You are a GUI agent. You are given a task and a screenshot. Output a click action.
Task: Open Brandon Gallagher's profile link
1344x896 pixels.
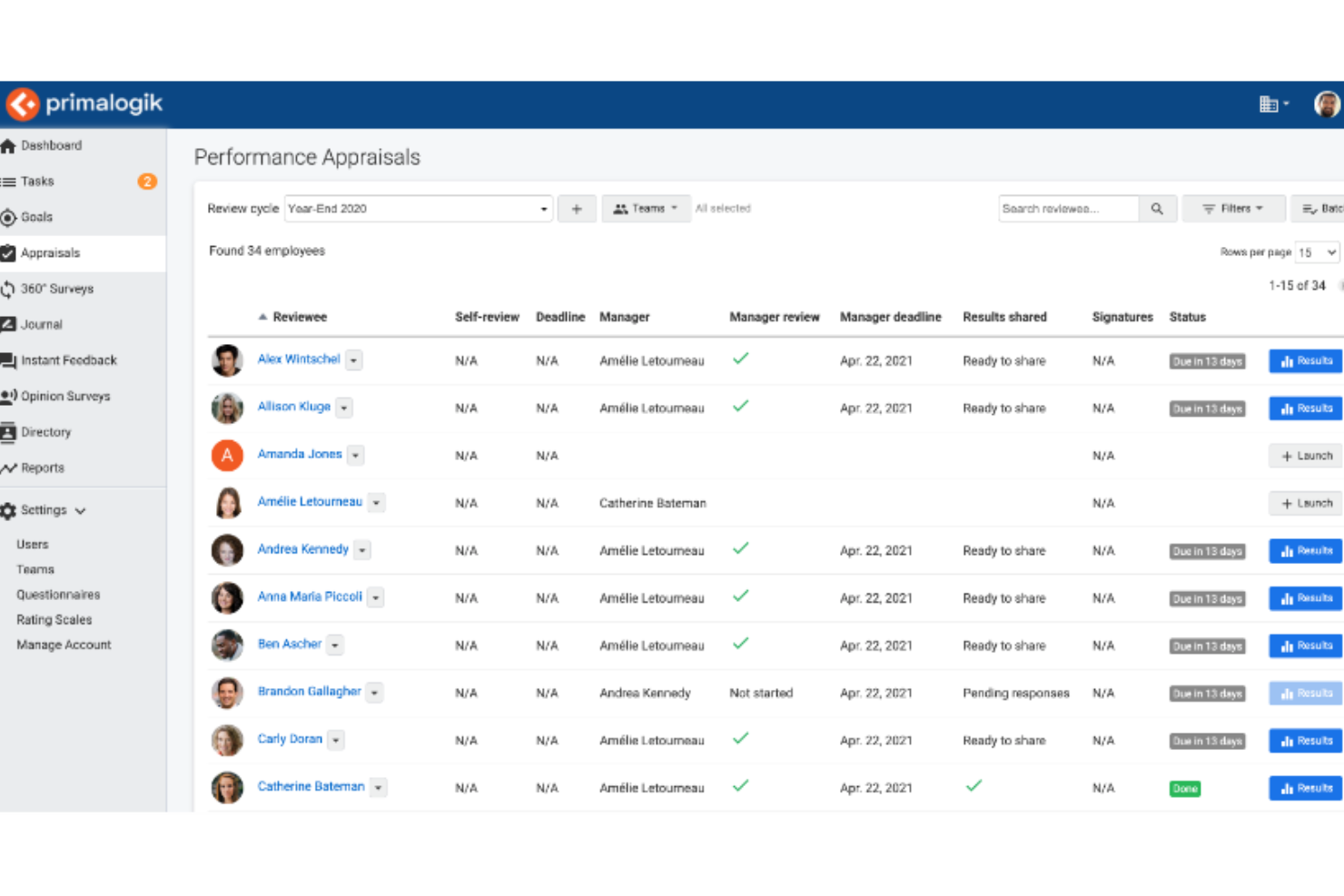[310, 691]
